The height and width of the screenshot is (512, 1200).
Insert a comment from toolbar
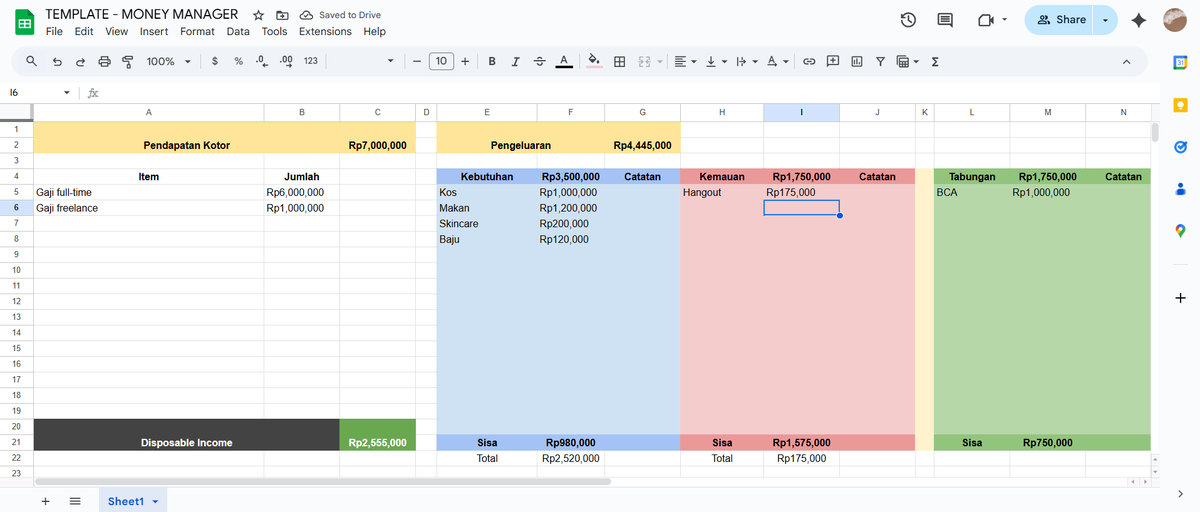pyautogui.click(x=833, y=61)
